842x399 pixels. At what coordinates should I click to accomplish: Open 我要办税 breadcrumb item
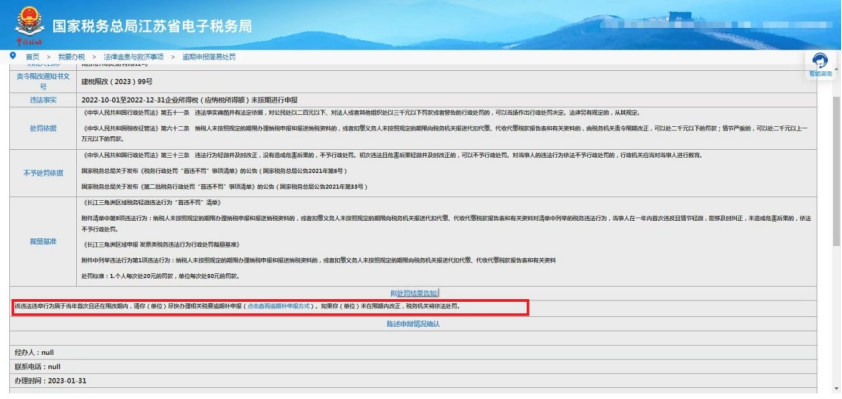coord(71,56)
